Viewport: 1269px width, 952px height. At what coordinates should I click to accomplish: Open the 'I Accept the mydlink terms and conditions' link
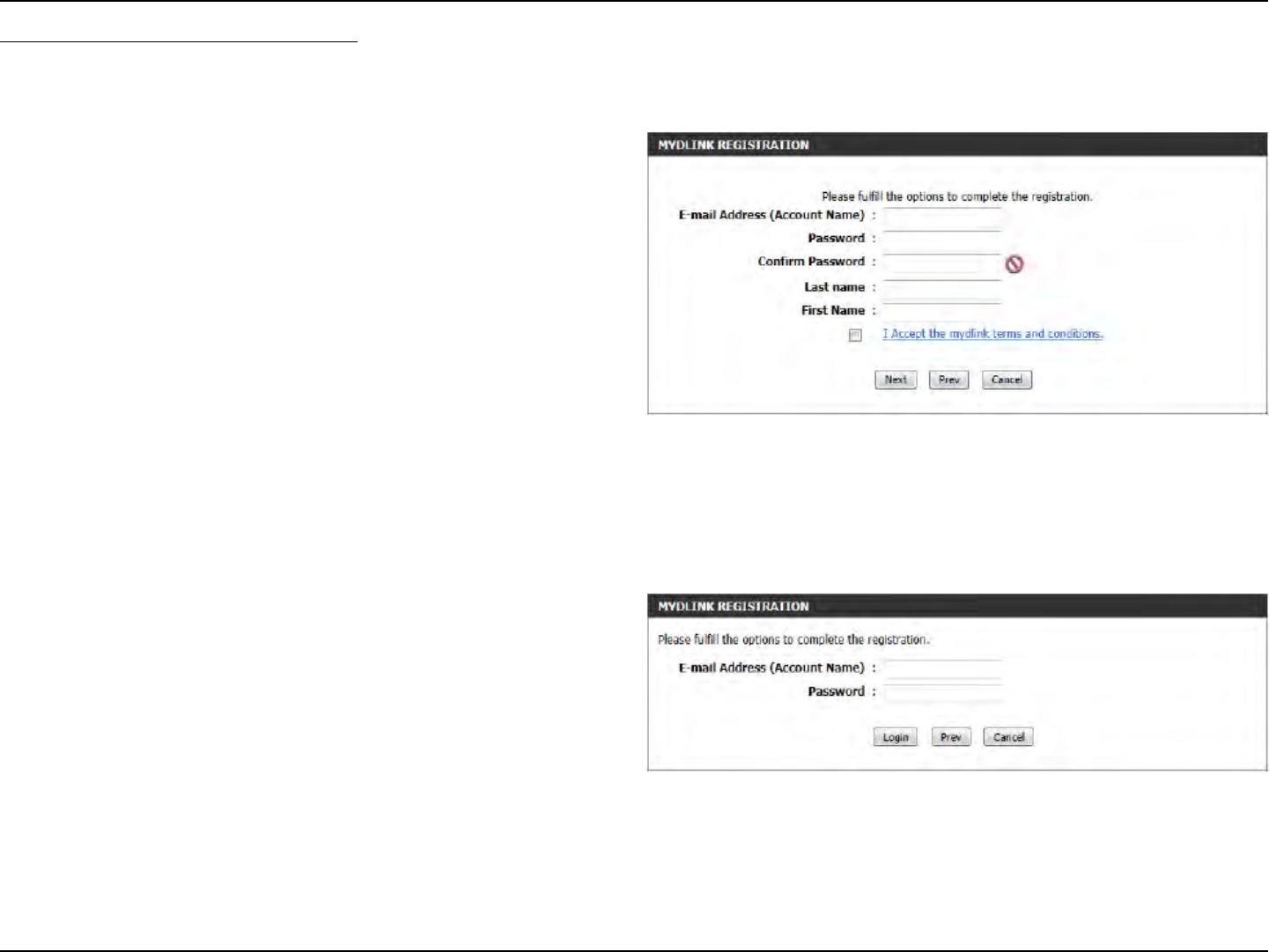coord(992,334)
